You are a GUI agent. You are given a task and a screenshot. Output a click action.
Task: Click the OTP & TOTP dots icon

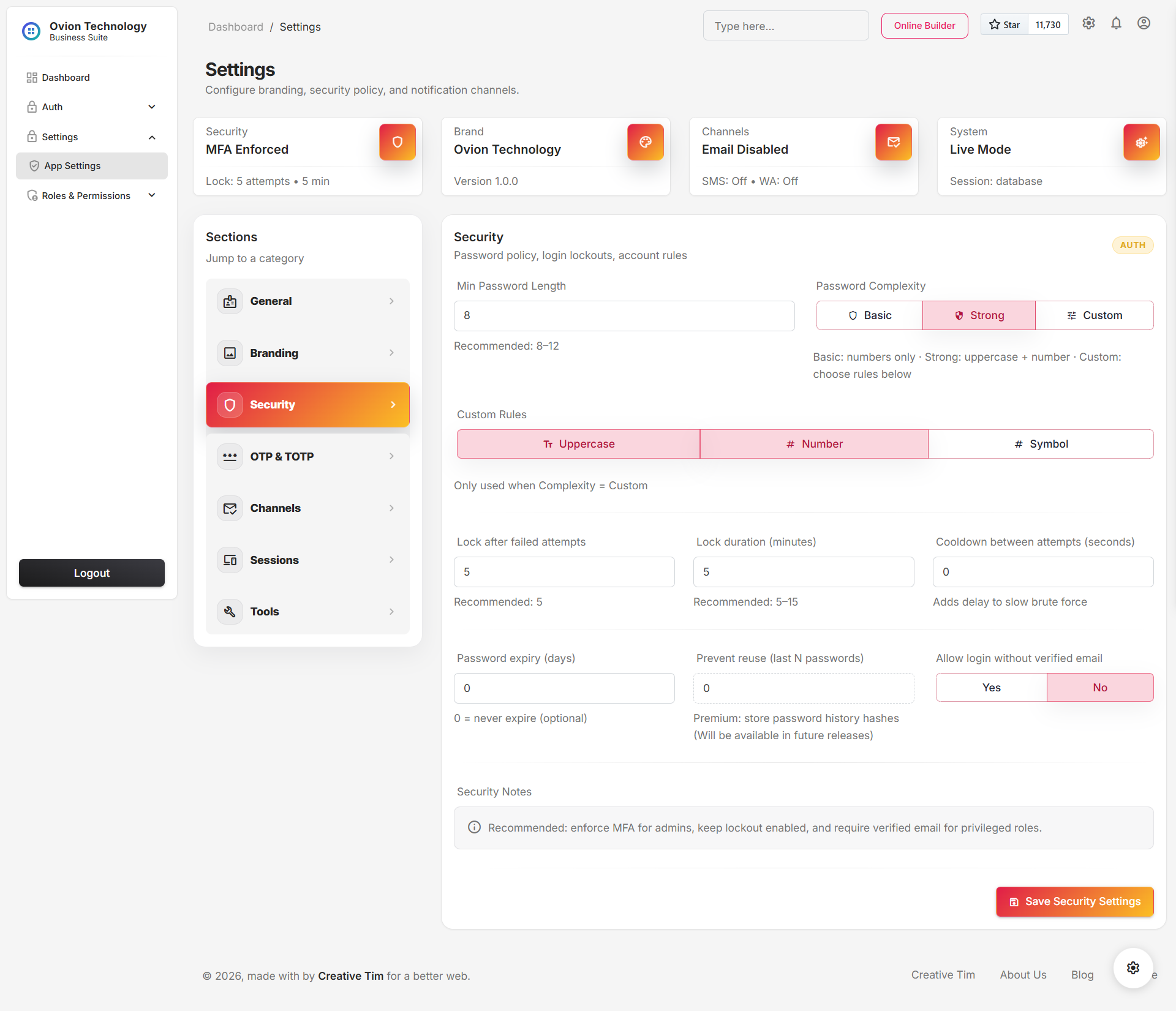230,456
